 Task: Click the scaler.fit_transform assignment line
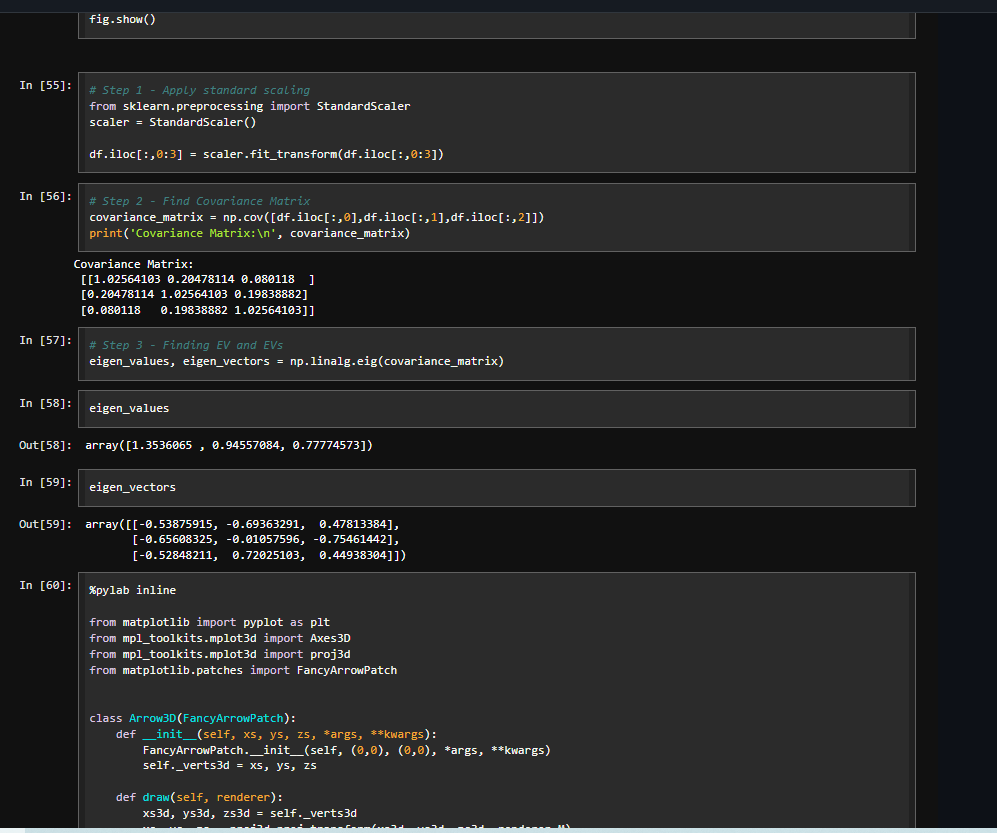pos(266,154)
